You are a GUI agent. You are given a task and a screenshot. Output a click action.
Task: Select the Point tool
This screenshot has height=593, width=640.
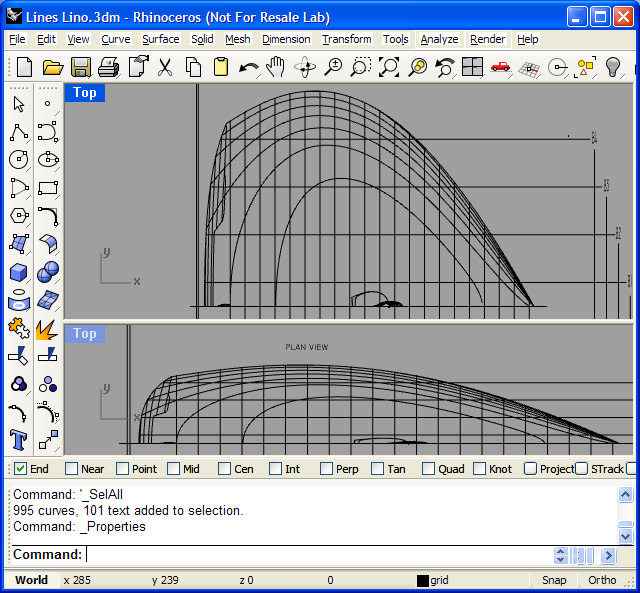(48, 104)
